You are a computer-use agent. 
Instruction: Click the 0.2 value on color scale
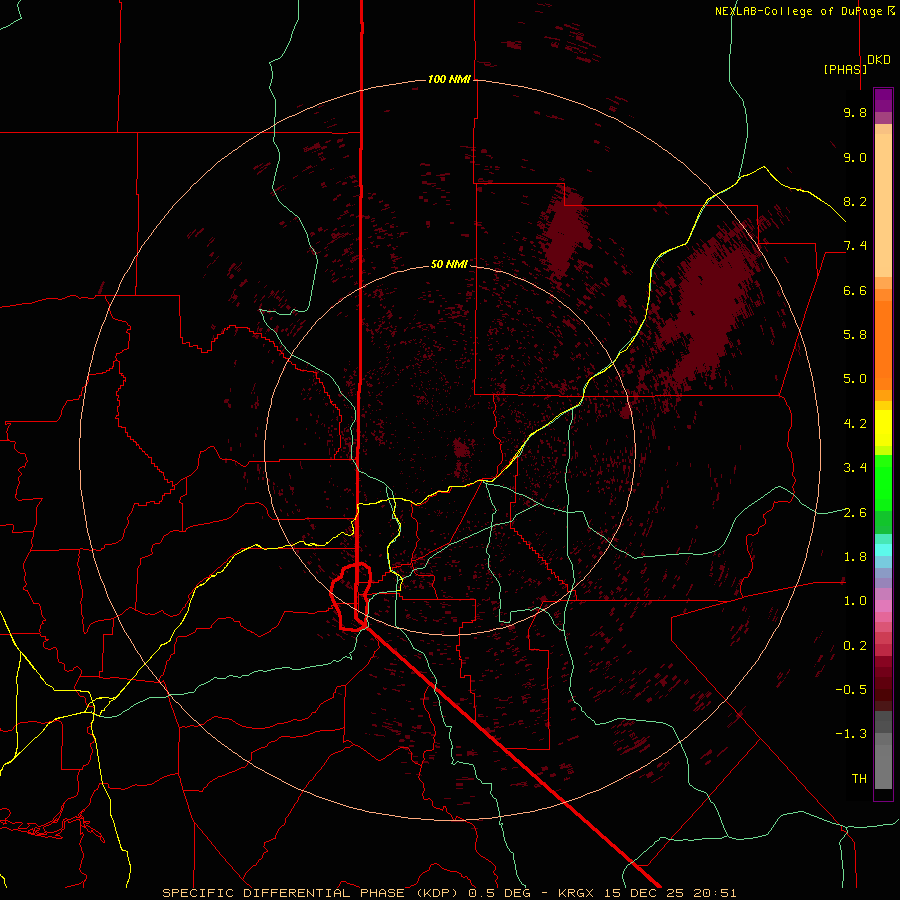(855, 646)
